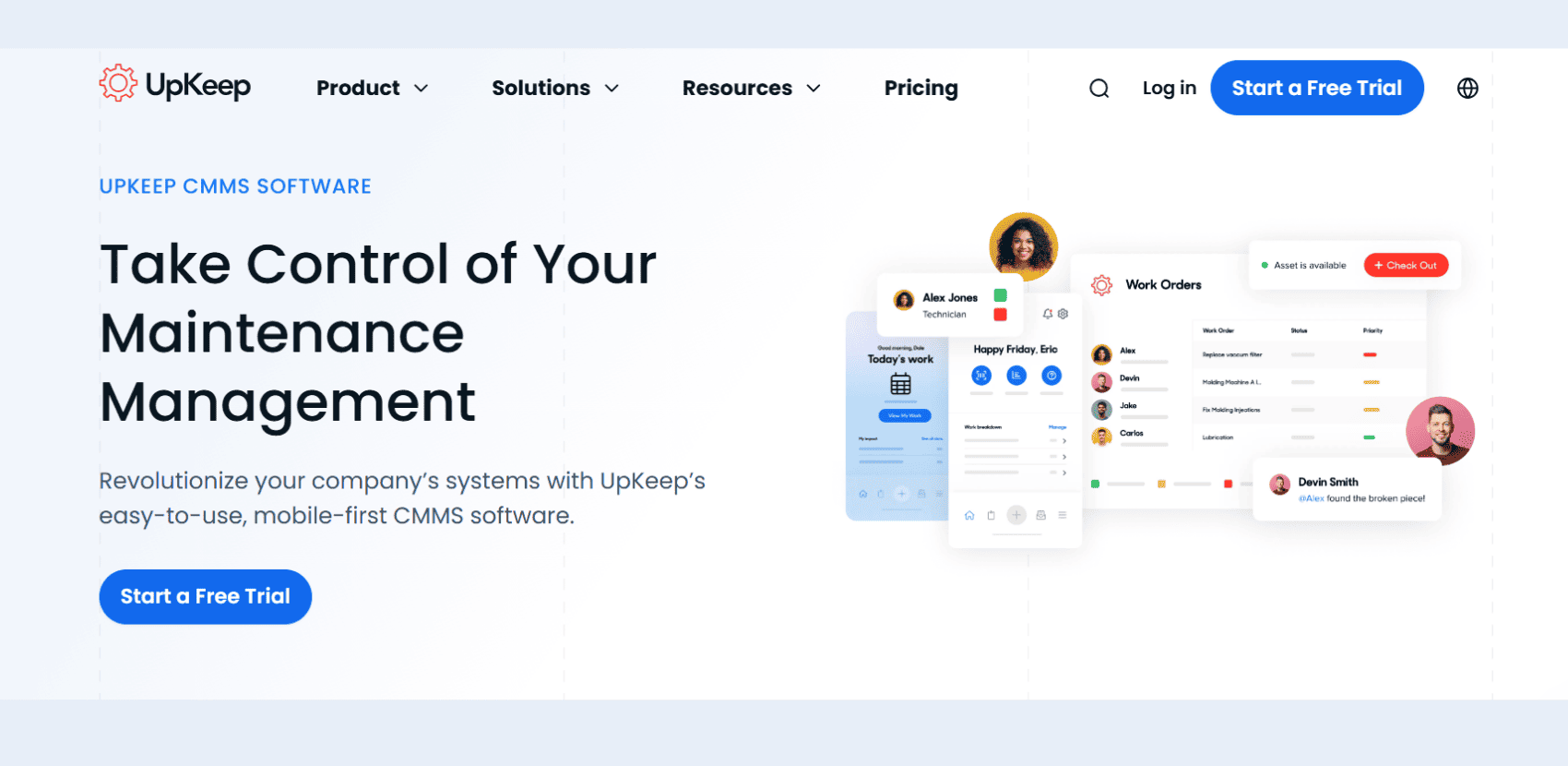This screenshot has height=766, width=1568.
Task: Click the blue chart icon under Happy Friday
Action: pos(1016,376)
